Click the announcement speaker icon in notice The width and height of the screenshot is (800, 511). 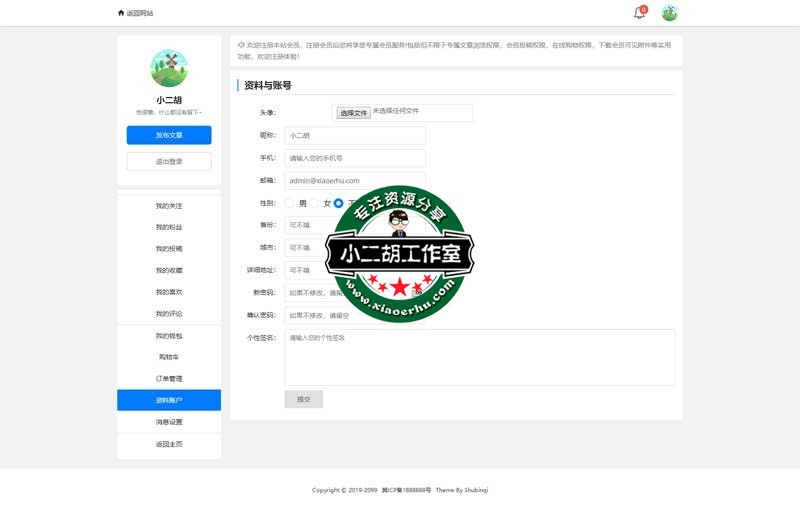(x=241, y=45)
